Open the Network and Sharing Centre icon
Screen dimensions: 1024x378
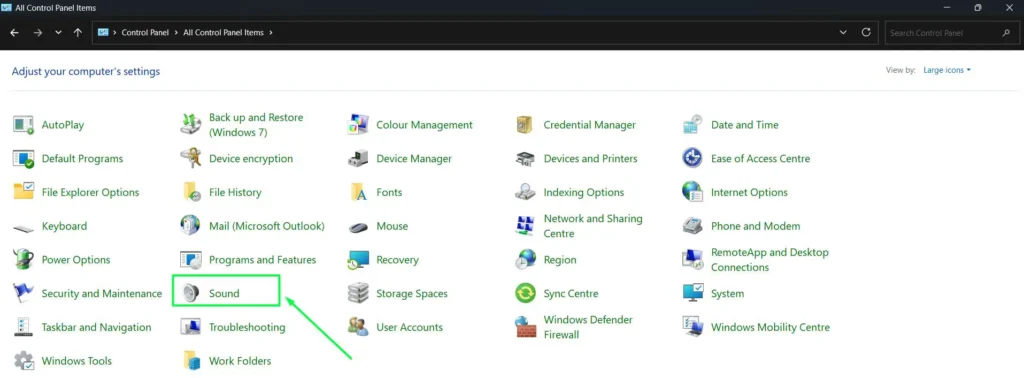pos(525,226)
